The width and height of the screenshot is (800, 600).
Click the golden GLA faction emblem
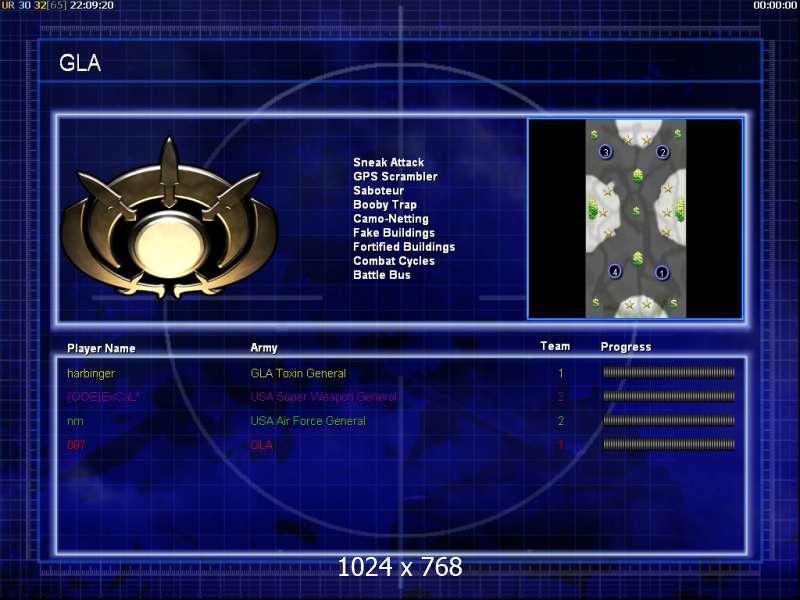click(x=169, y=219)
